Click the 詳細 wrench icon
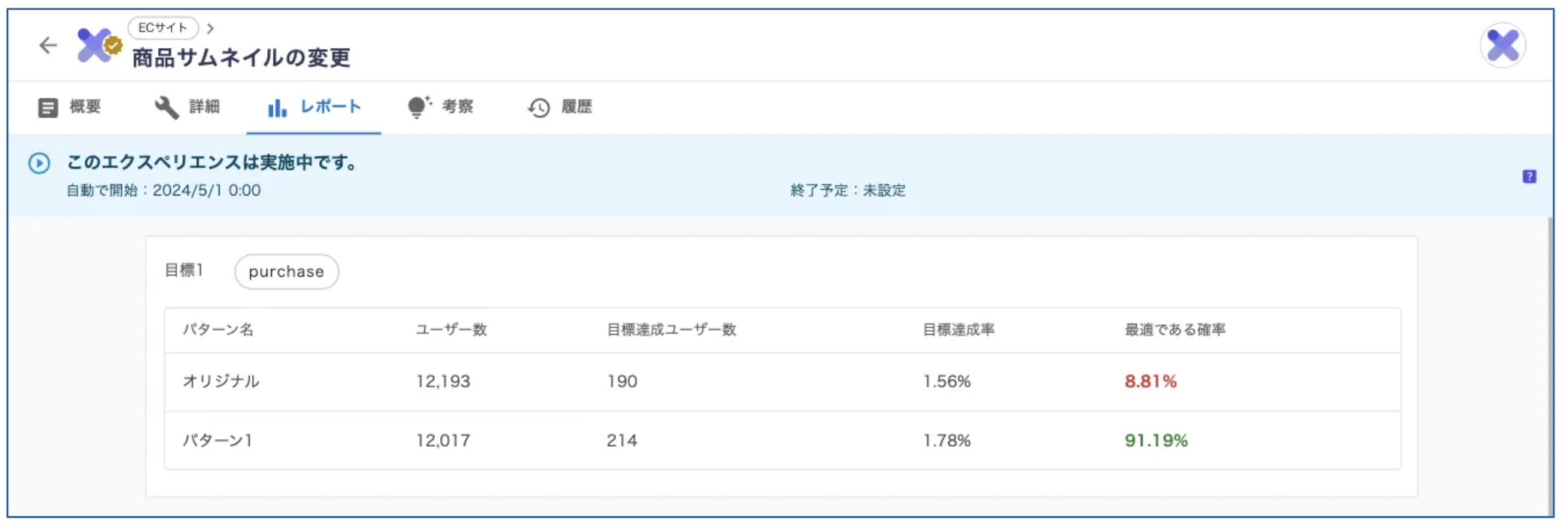 [x=166, y=108]
